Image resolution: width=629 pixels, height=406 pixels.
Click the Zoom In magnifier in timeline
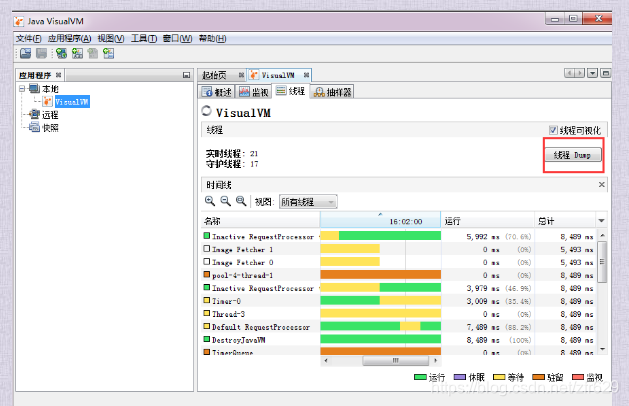coord(210,201)
